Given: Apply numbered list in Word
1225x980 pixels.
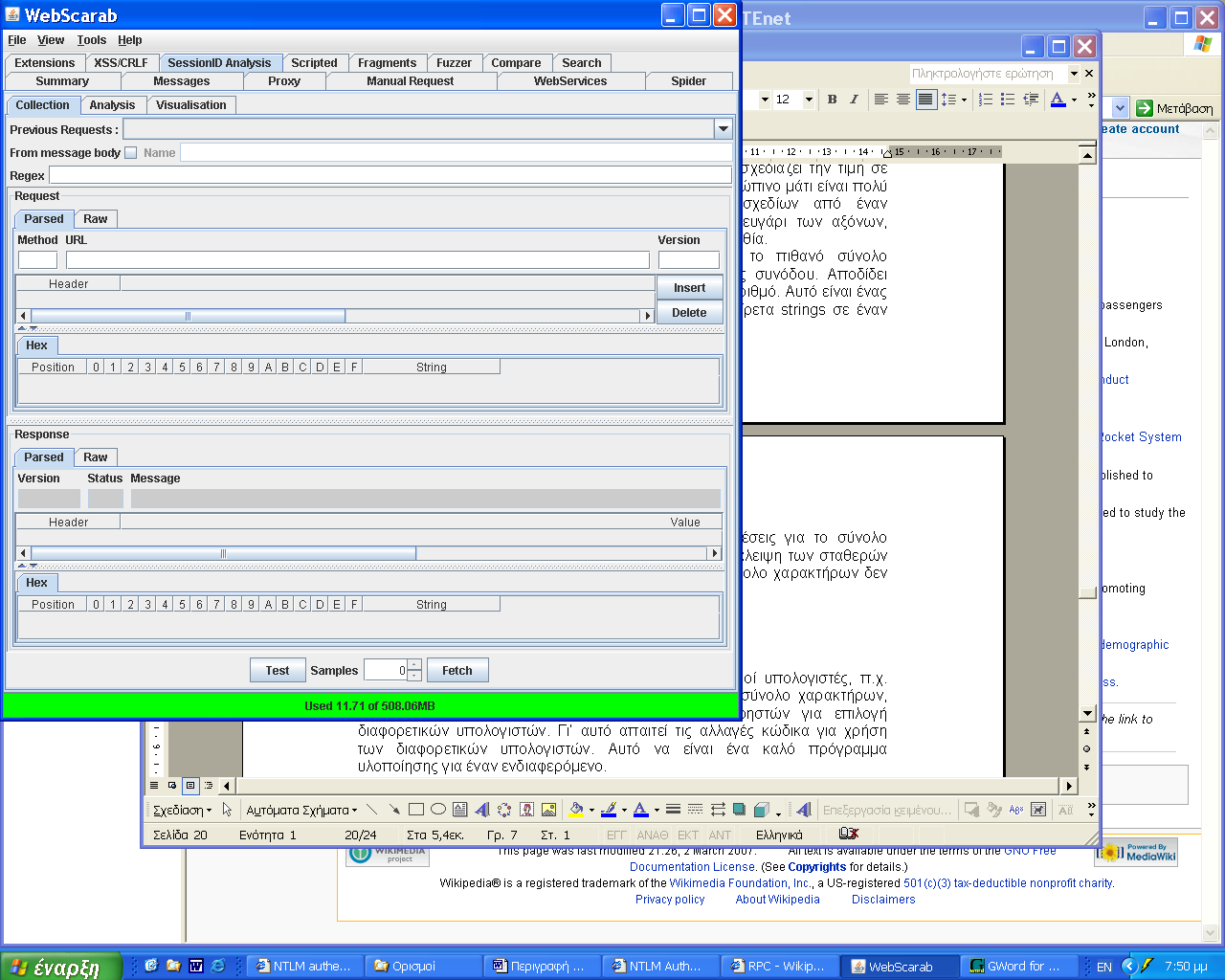Looking at the screenshot, I should pyautogui.click(x=986, y=100).
